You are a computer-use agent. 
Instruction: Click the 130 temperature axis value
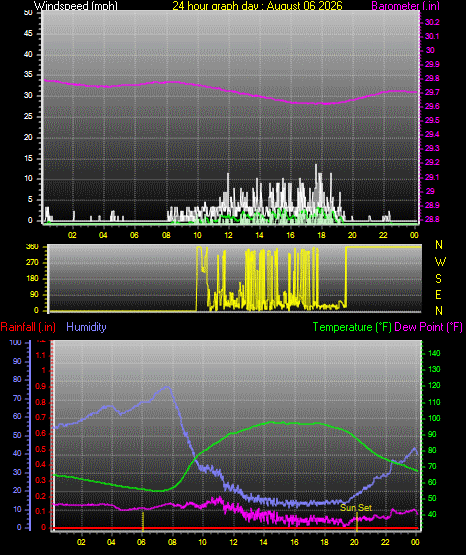click(x=434, y=369)
